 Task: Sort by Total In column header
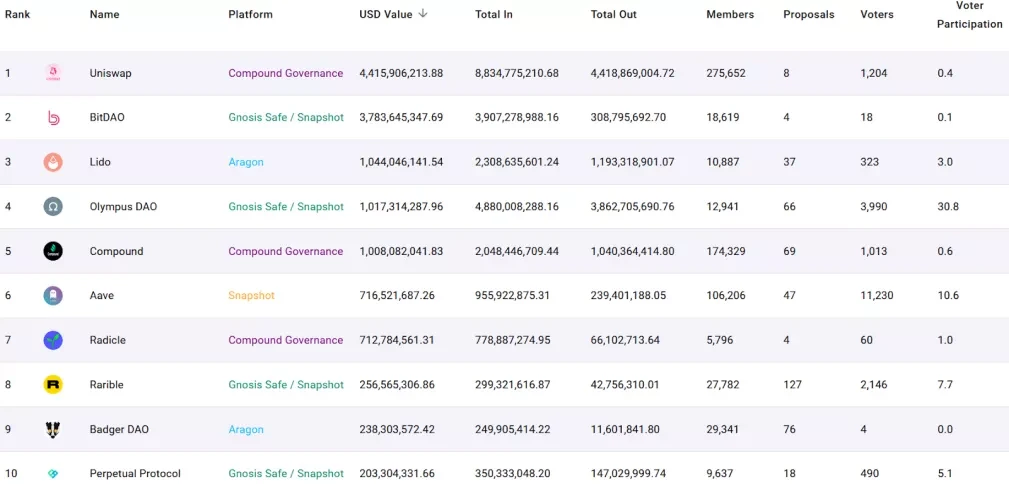[494, 14]
